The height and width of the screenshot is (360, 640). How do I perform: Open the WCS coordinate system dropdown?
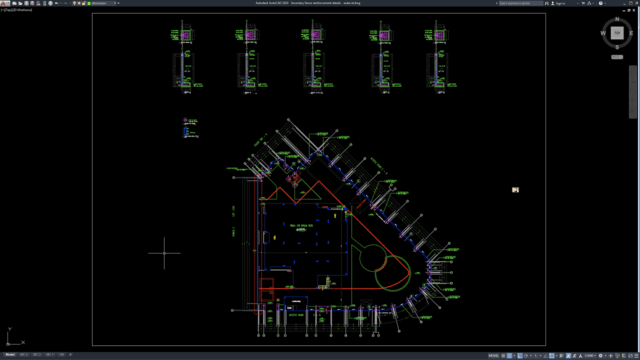pyautogui.click(x=617, y=57)
